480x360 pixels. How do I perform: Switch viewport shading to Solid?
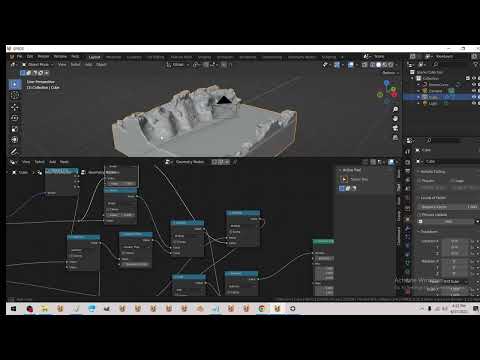click(378, 65)
